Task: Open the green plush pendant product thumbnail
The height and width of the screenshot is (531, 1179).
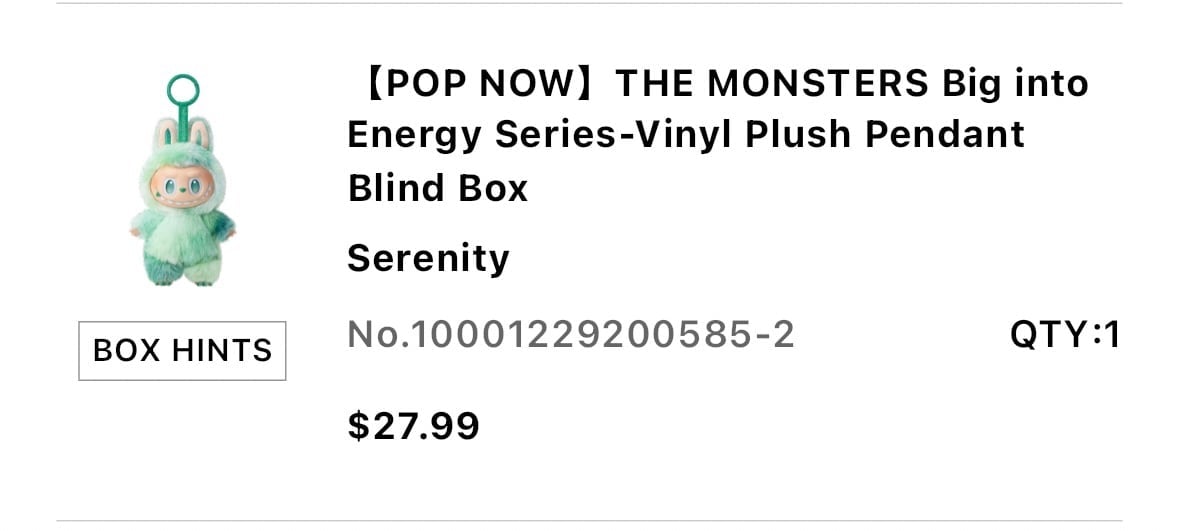Action: click(x=183, y=181)
